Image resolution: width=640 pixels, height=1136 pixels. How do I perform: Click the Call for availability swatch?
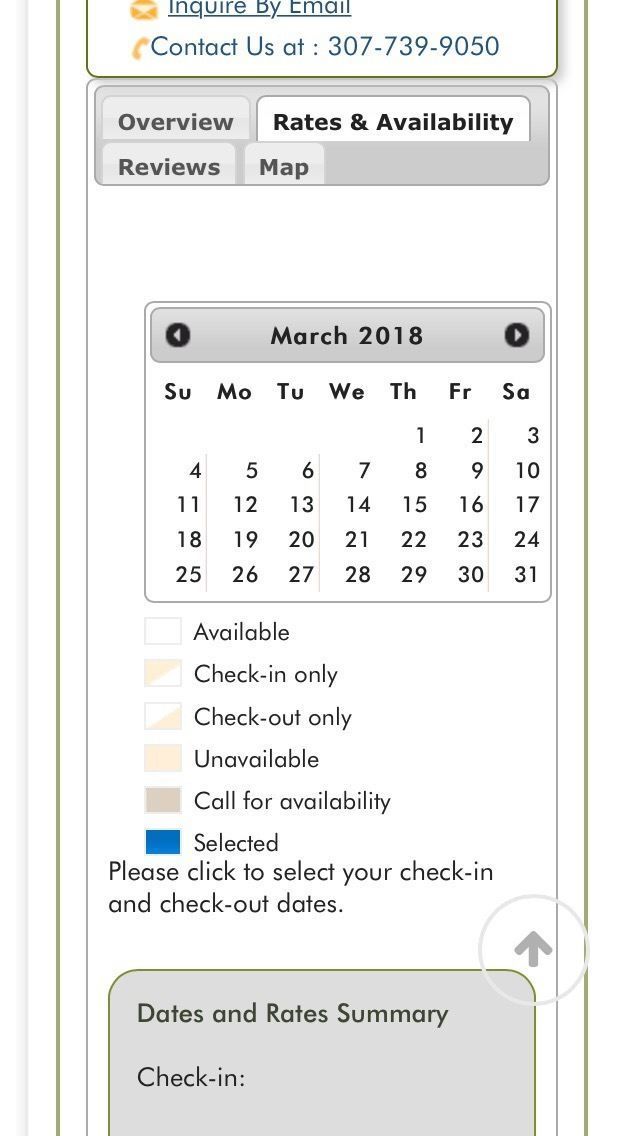click(163, 800)
